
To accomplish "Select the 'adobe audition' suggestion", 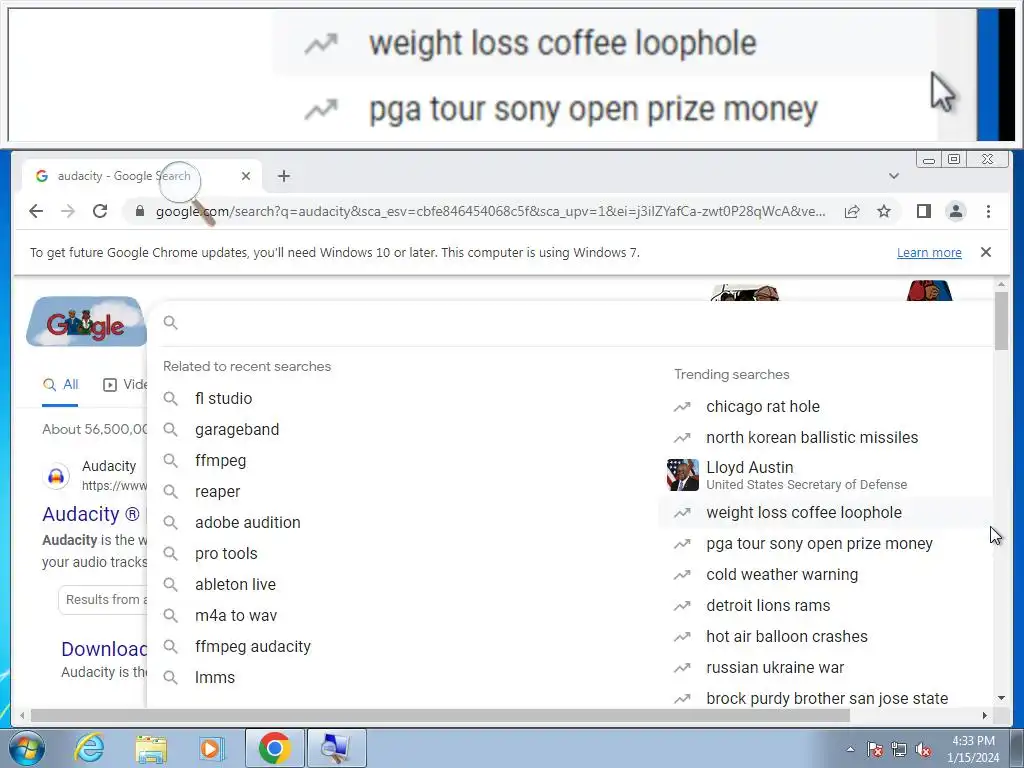I will click(248, 522).
